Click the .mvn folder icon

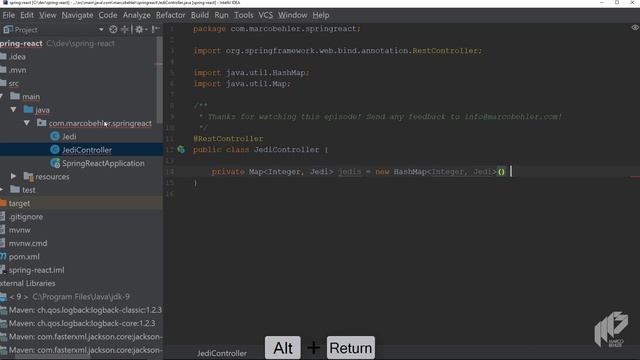[x=3, y=70]
